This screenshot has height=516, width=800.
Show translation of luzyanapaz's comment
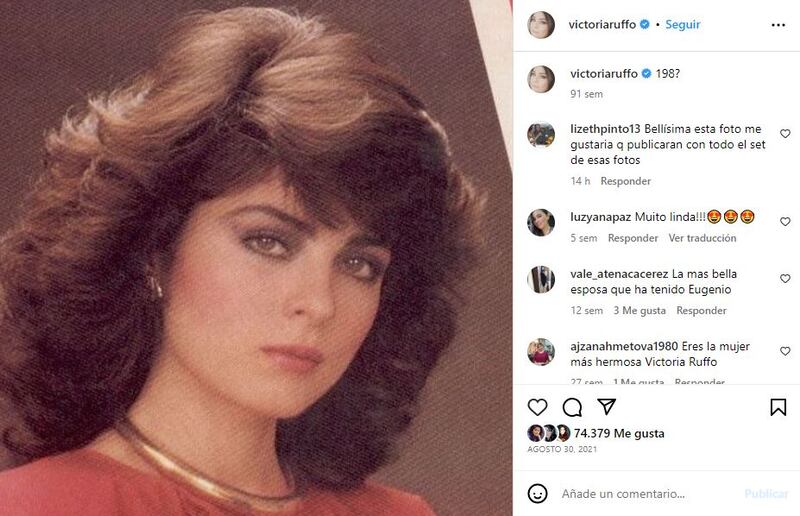pos(702,238)
